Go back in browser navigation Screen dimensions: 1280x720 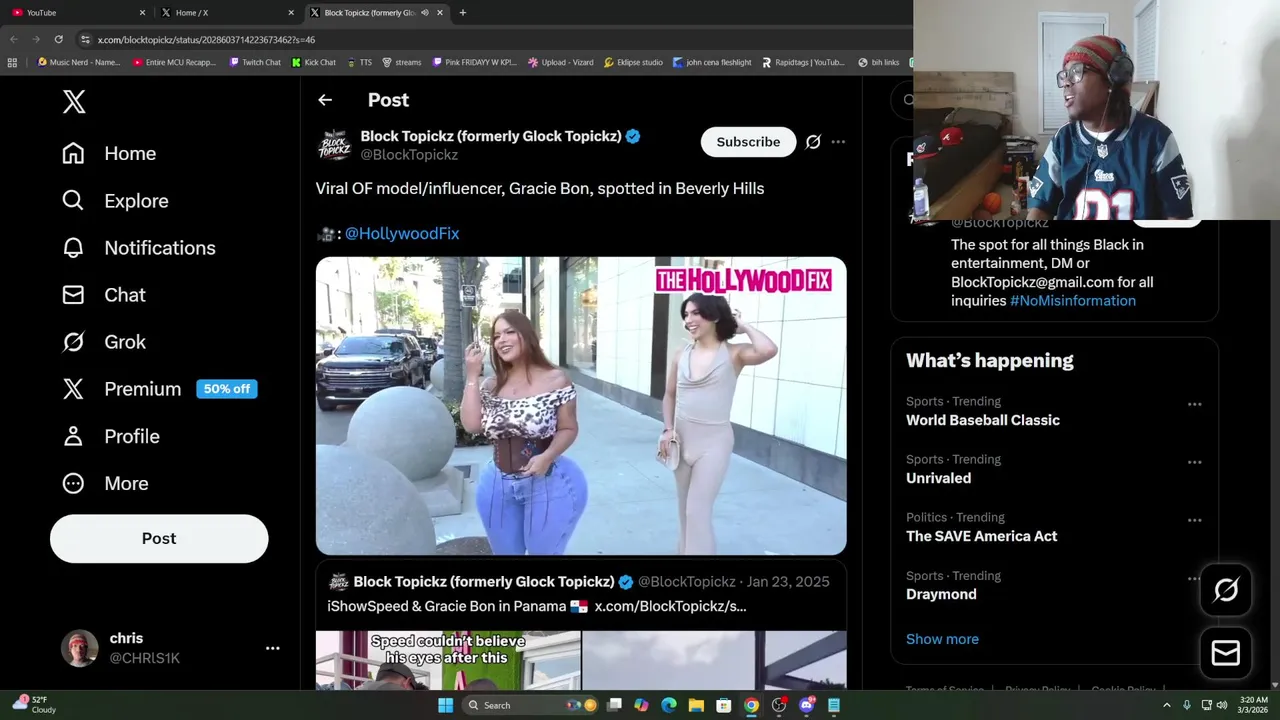14,39
